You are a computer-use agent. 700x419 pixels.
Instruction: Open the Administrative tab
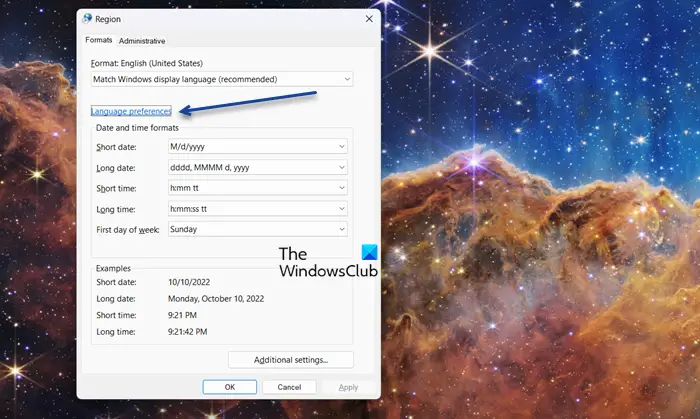142,41
